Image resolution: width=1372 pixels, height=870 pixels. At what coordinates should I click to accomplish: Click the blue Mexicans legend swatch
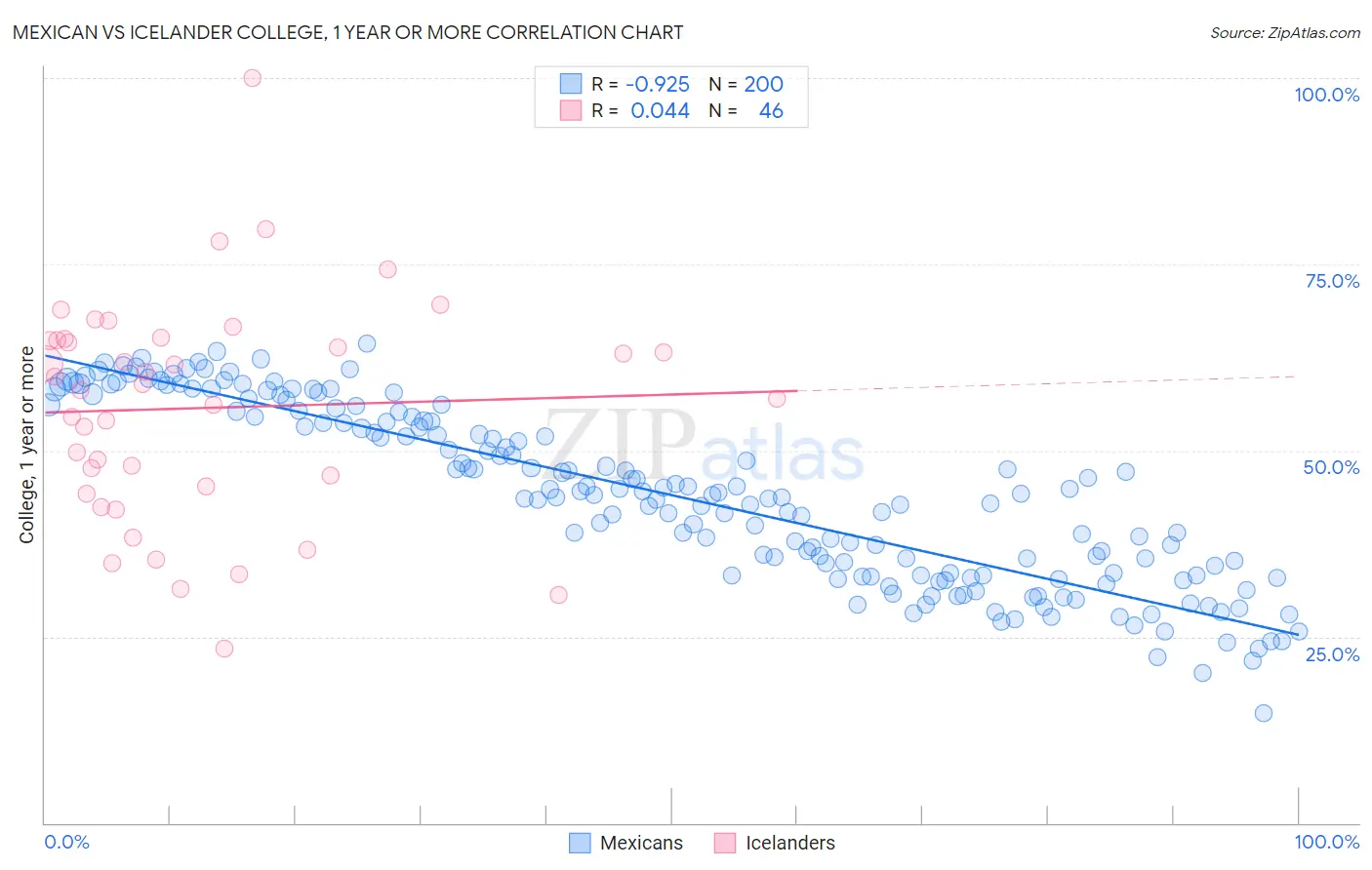point(580,843)
